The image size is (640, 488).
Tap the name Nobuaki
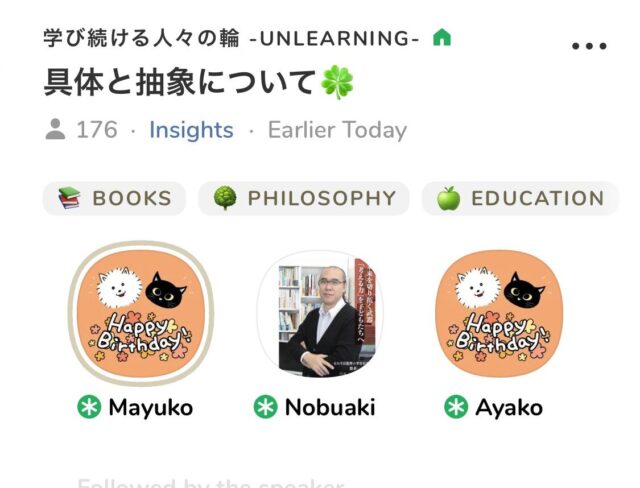pyautogui.click(x=330, y=407)
